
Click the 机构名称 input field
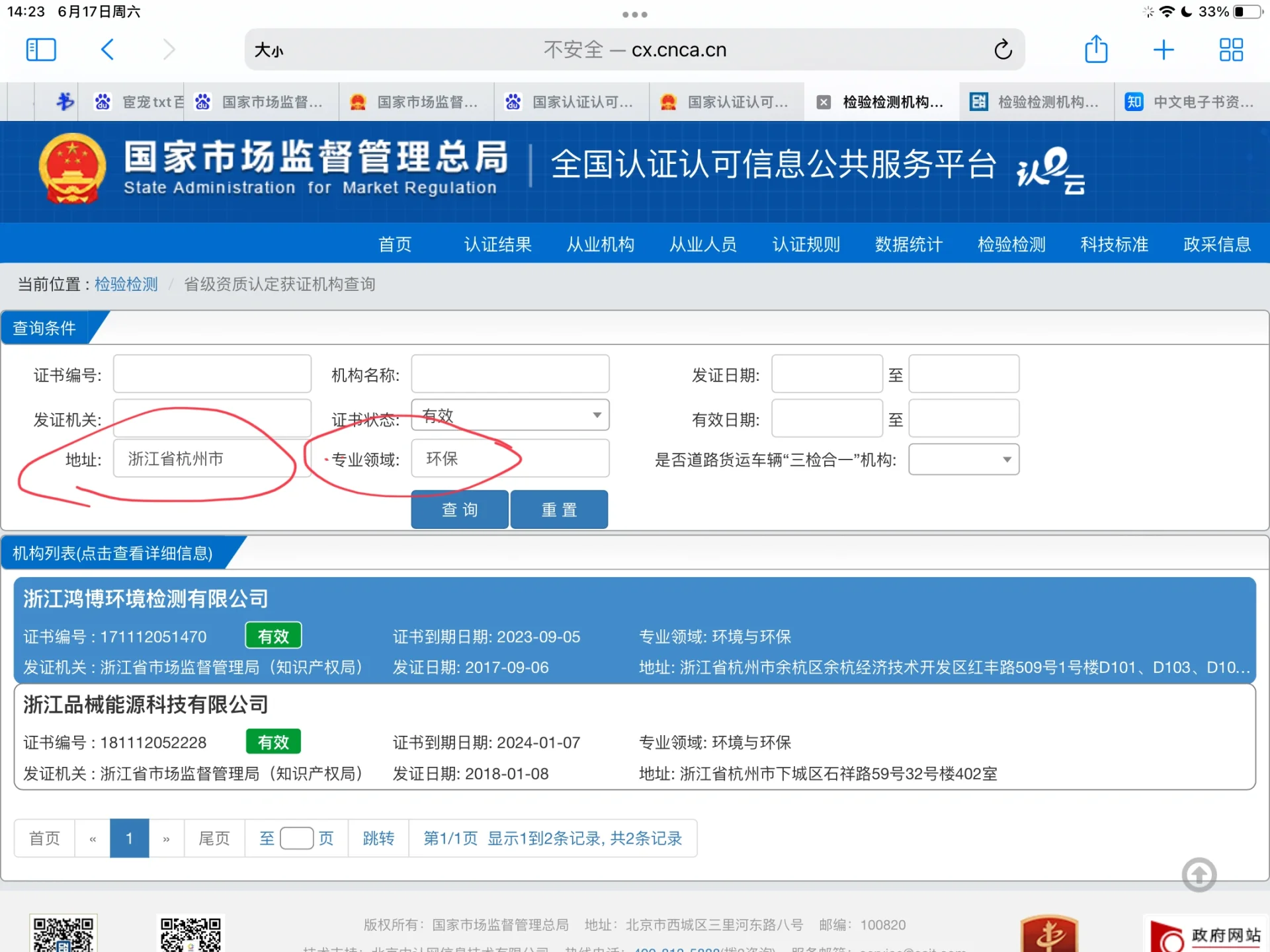click(510, 374)
